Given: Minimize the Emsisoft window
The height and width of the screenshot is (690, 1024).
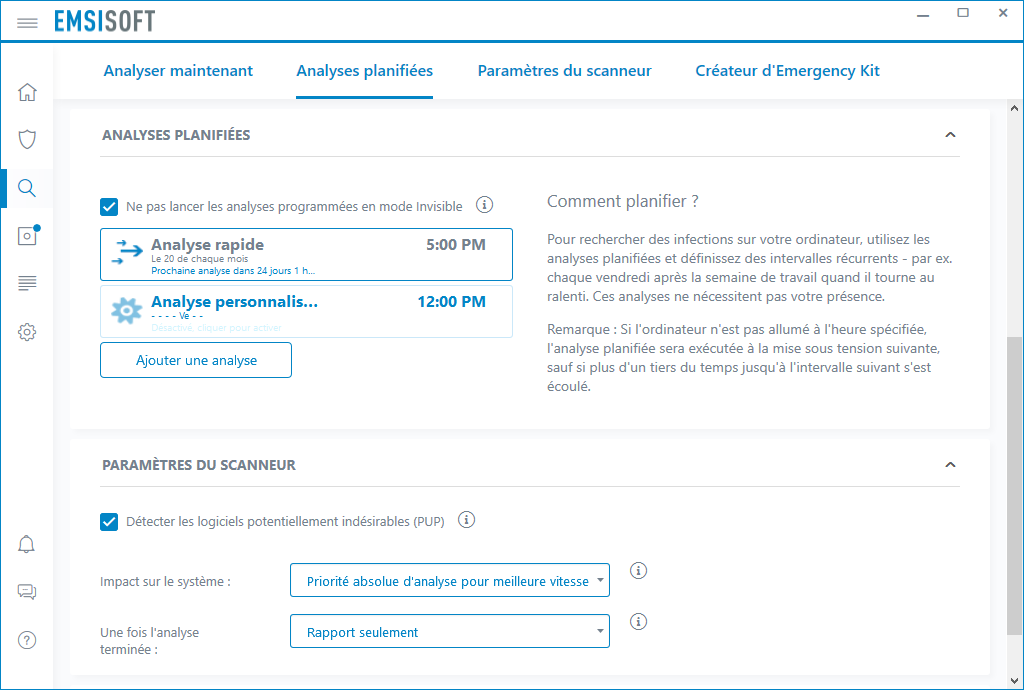Looking at the screenshot, I should point(923,14).
